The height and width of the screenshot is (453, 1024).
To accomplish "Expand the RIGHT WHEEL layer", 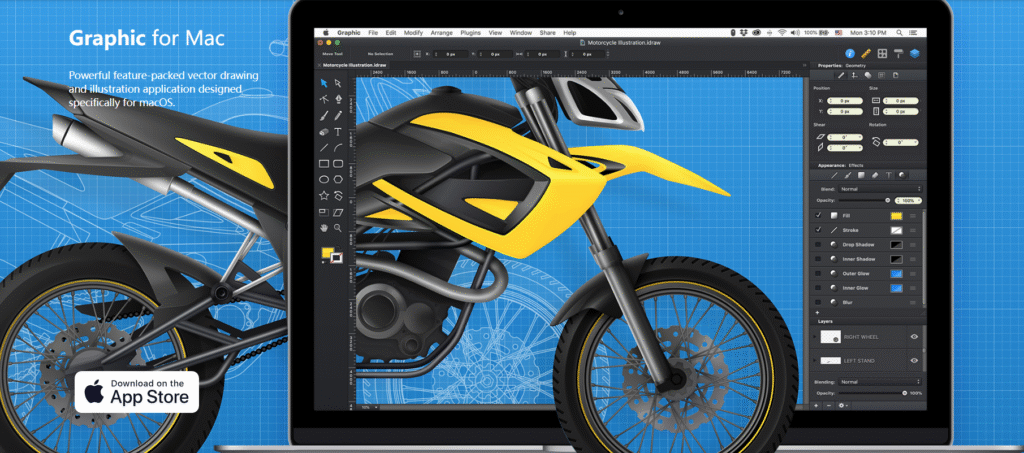I will (x=814, y=337).
